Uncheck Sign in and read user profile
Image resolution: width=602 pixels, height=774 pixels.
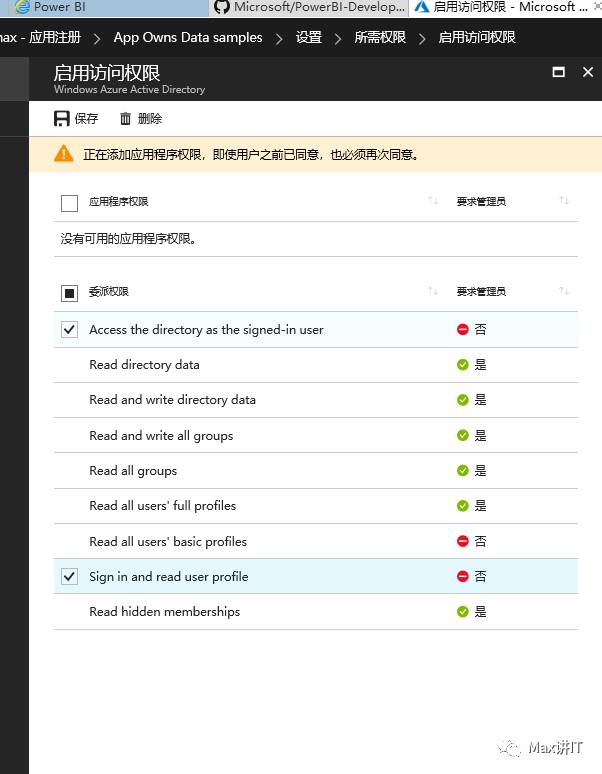69,576
